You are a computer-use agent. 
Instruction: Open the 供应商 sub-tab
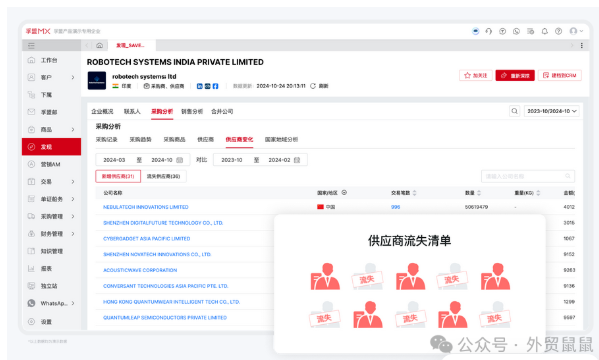tap(206, 139)
